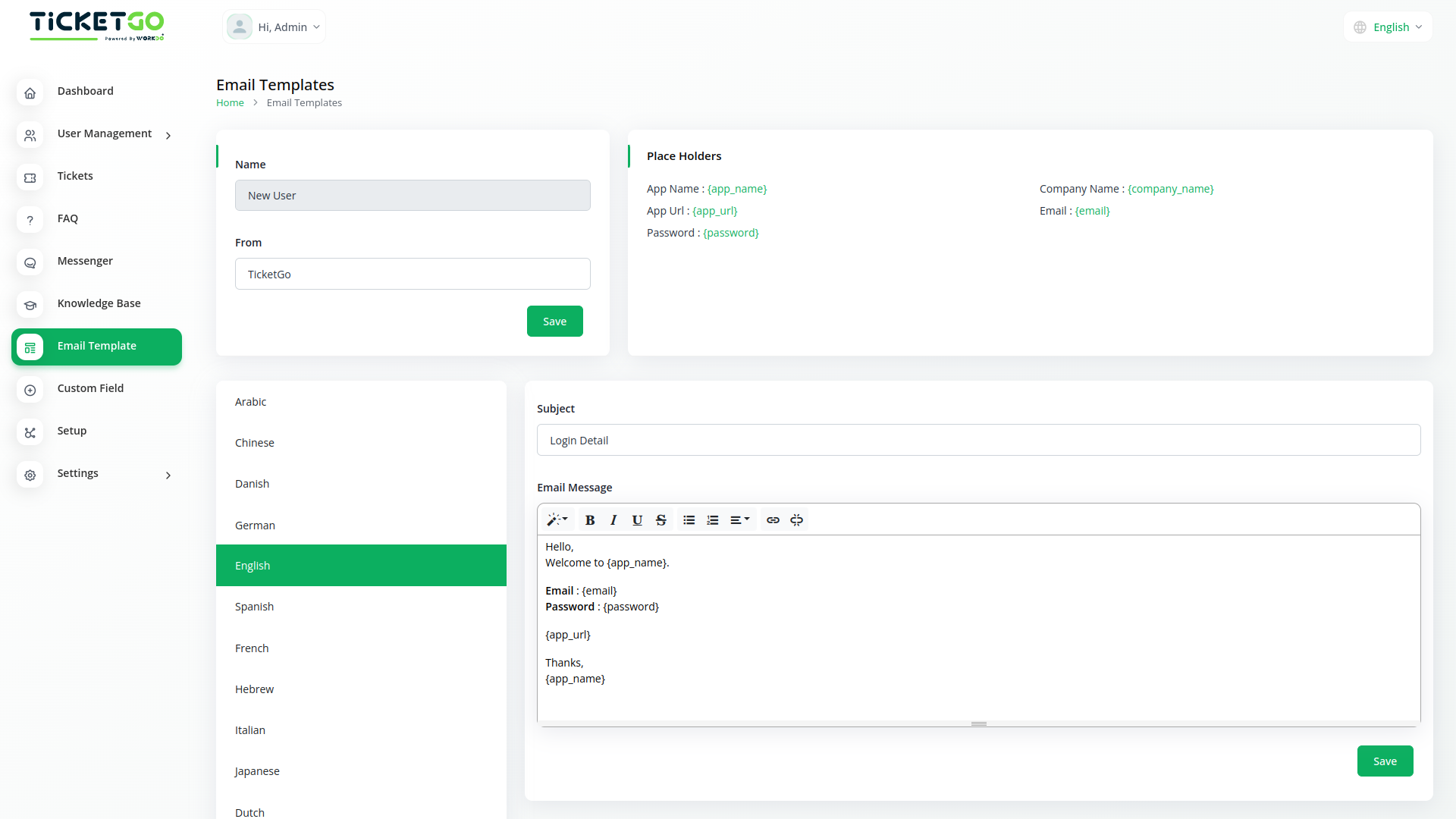The width and height of the screenshot is (1456, 819).
Task: Apply italic formatting
Action: (613, 519)
